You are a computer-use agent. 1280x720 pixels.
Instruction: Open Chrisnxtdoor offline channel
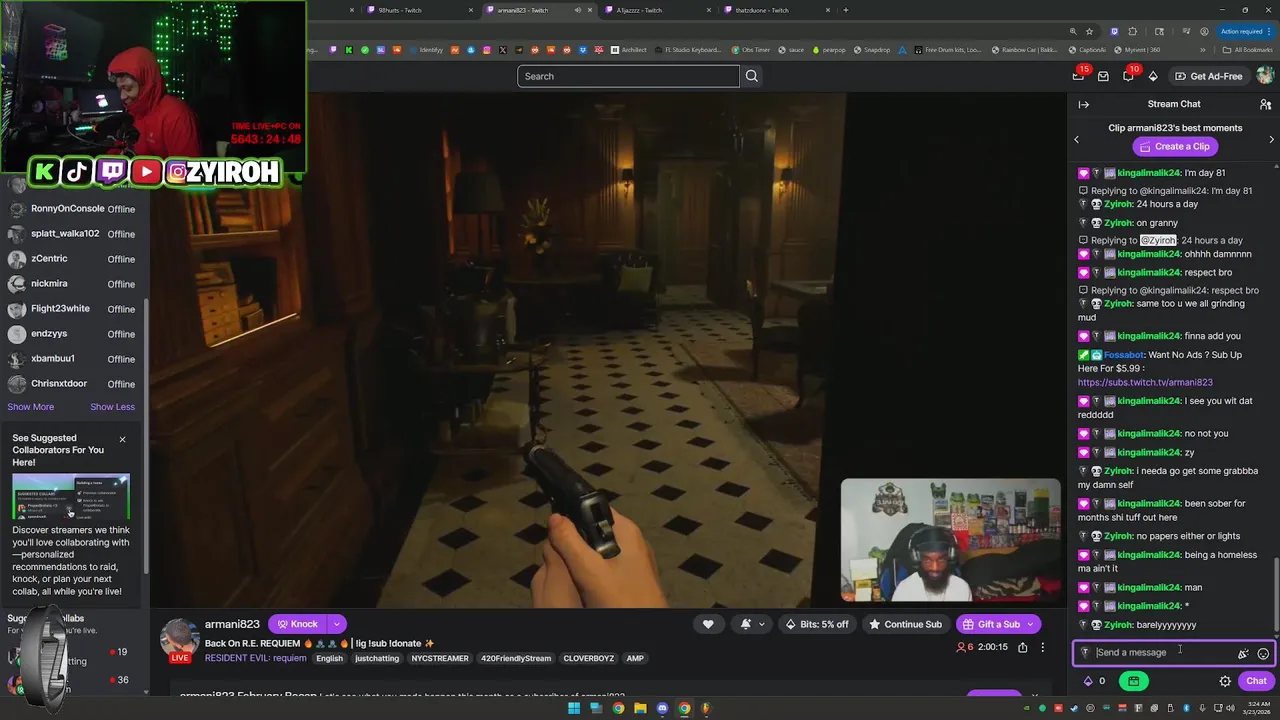pyautogui.click(x=75, y=384)
